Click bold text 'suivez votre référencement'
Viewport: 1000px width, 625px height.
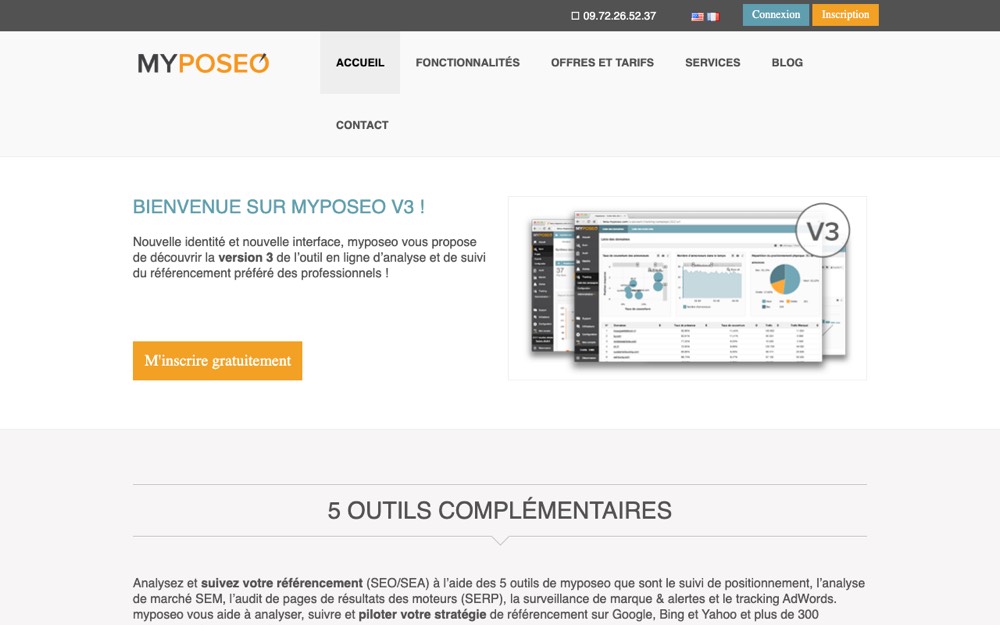pos(282,583)
